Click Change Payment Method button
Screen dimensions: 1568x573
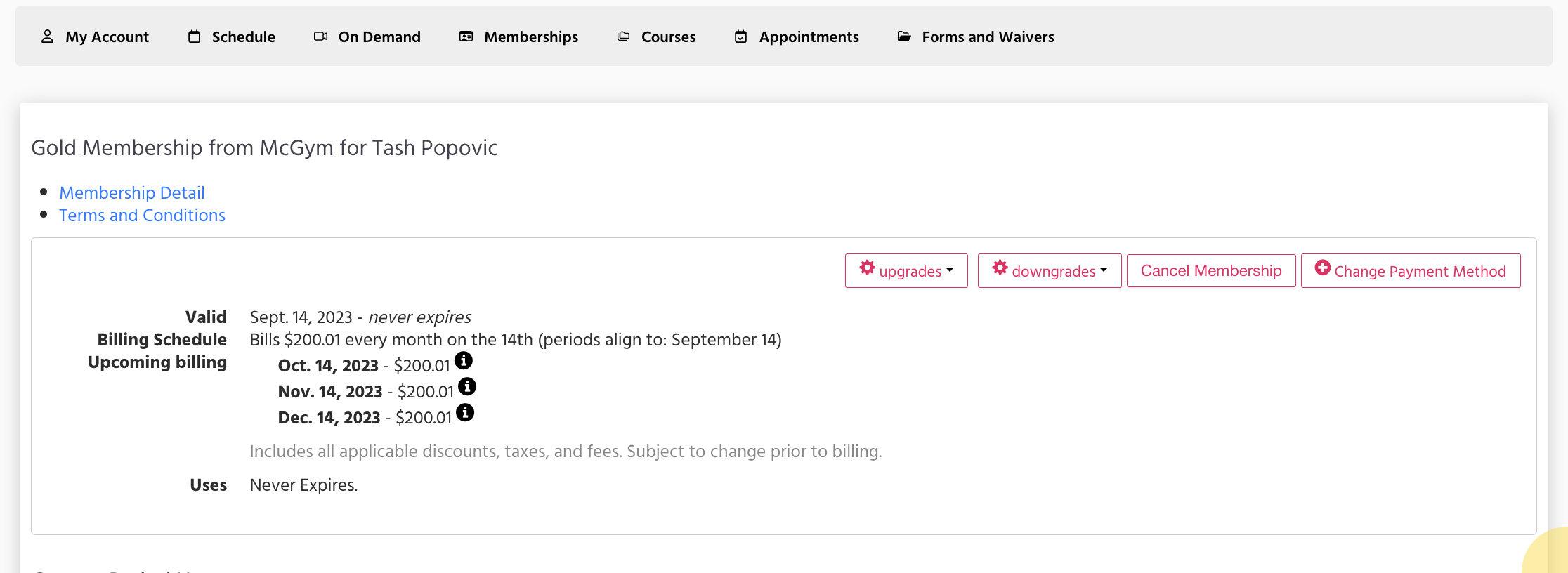coord(1411,271)
